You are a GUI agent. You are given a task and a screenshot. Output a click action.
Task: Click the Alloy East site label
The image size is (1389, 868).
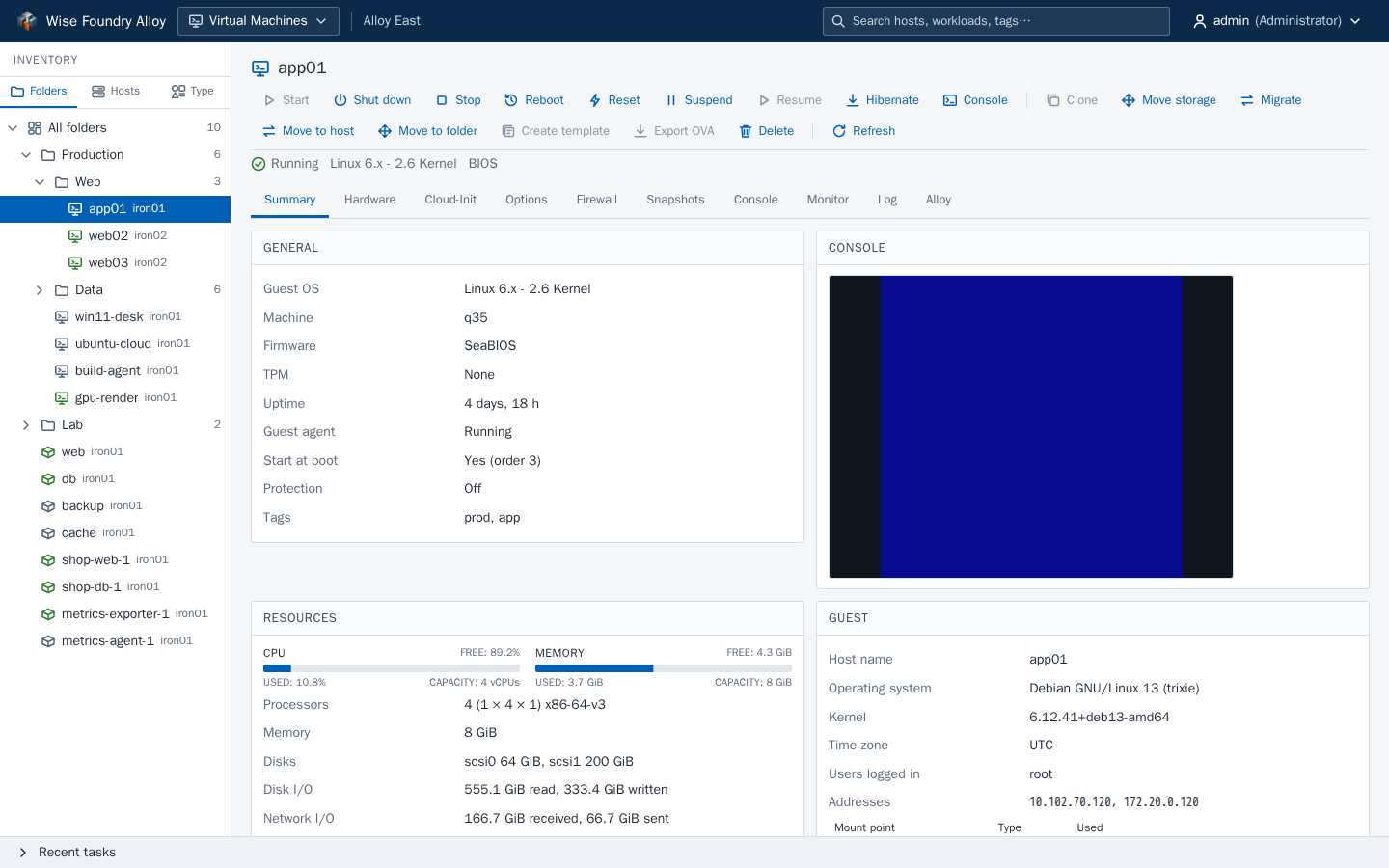(x=392, y=21)
